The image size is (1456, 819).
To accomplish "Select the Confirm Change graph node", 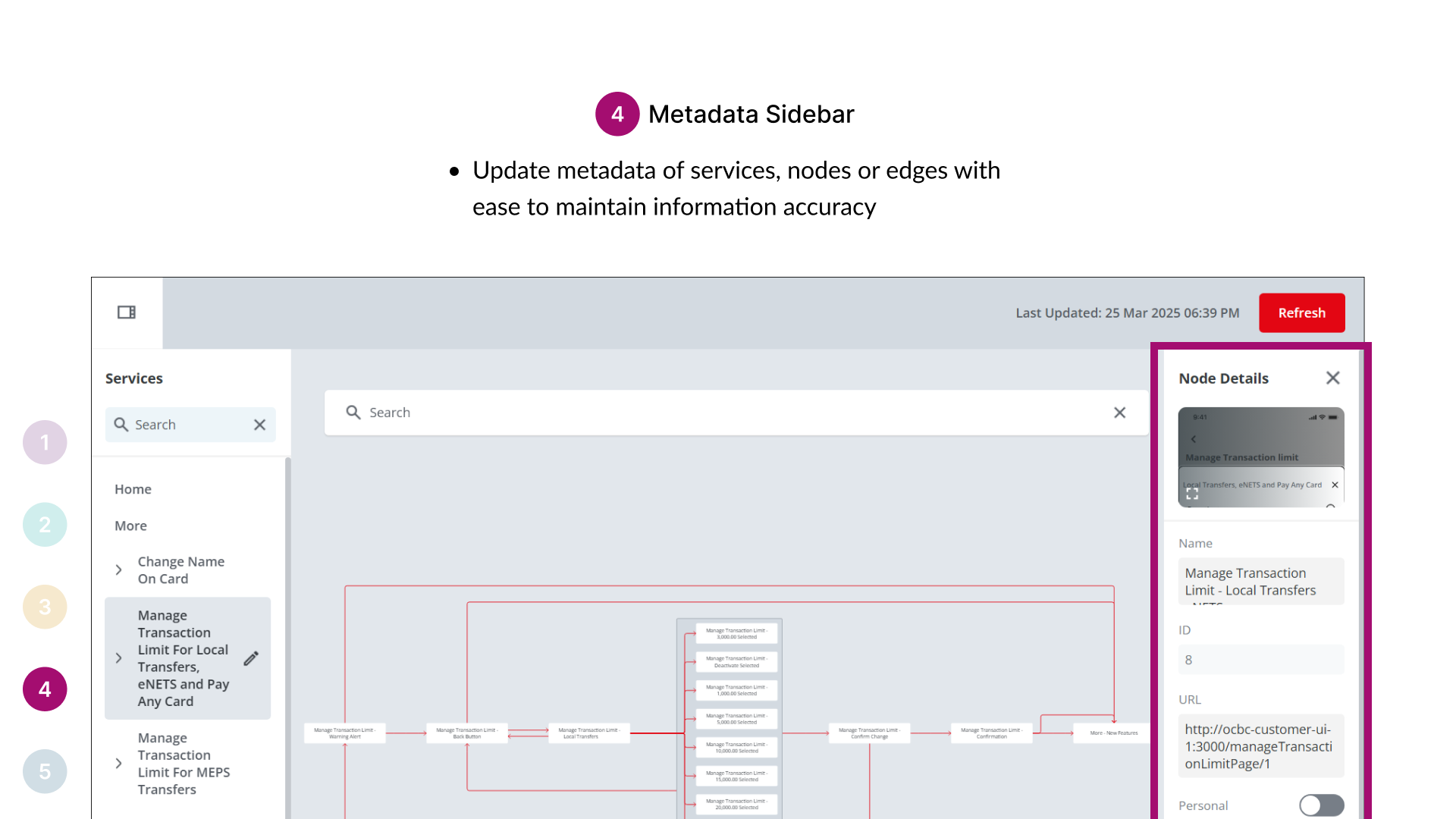I will point(869,733).
